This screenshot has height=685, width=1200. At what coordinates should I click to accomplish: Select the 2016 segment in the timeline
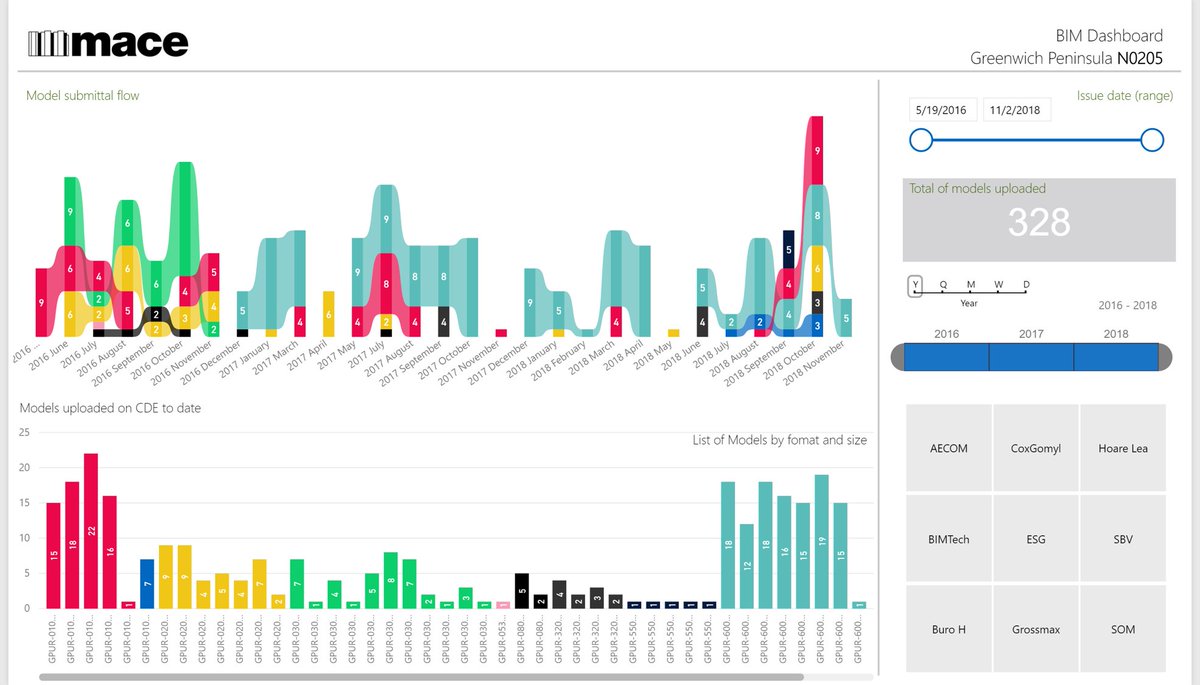(x=946, y=357)
